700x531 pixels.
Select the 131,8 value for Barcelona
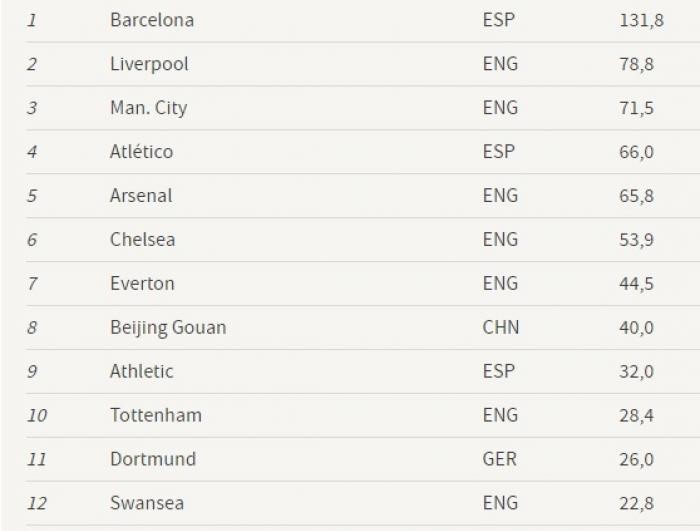[642, 21]
